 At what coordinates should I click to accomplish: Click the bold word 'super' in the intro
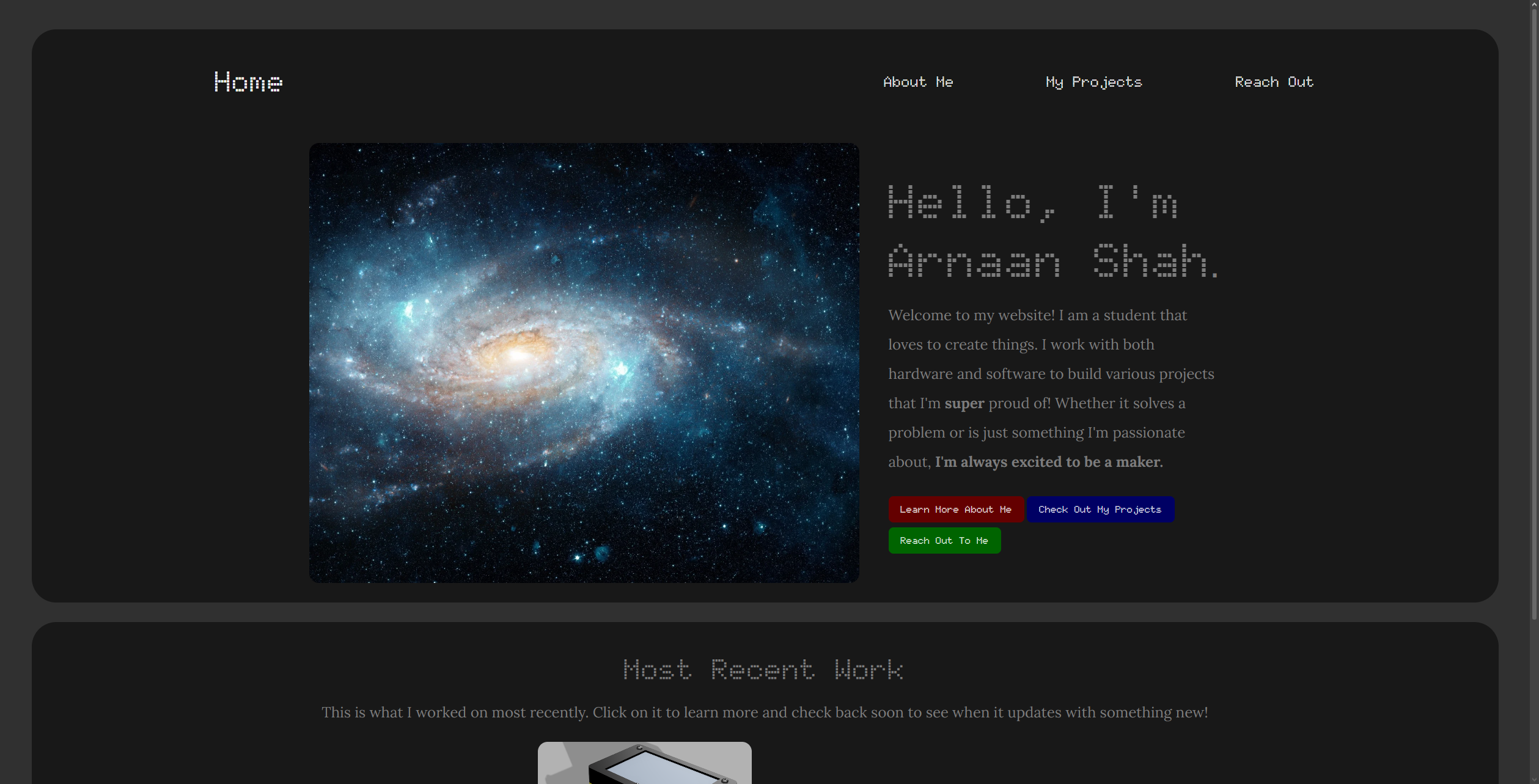(964, 403)
